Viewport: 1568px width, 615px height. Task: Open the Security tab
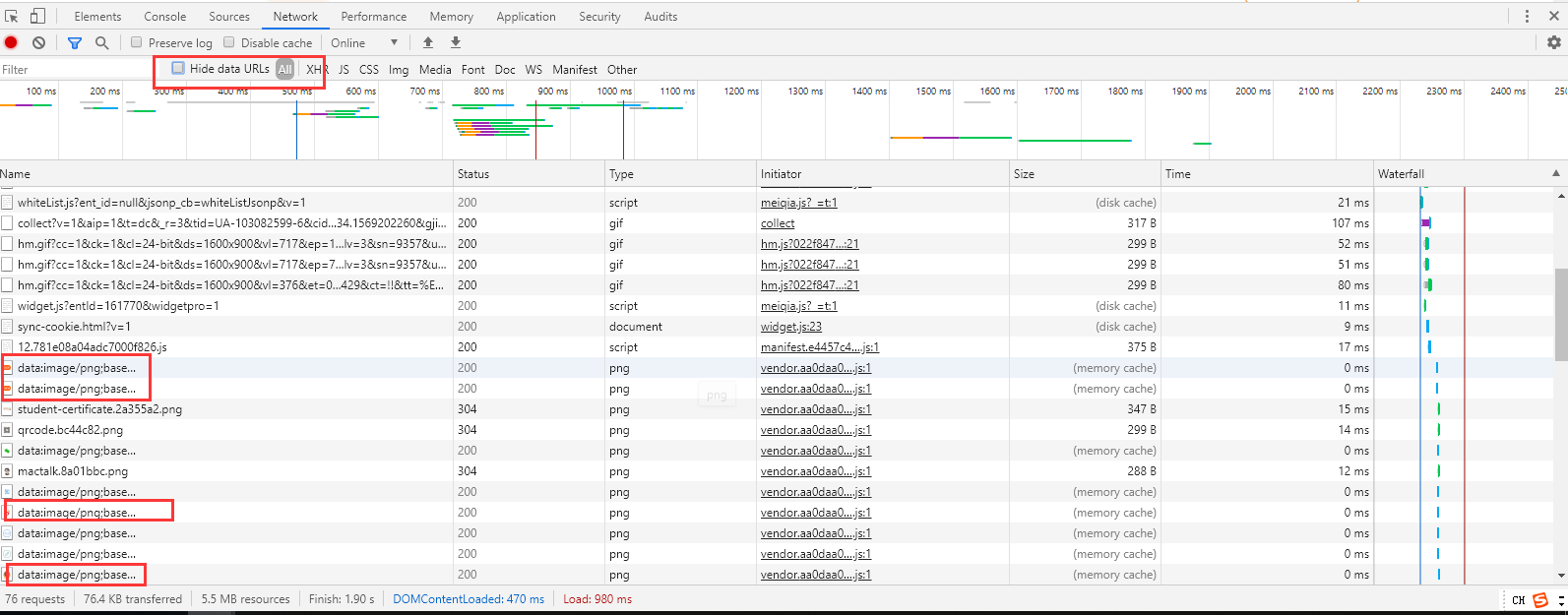(599, 17)
